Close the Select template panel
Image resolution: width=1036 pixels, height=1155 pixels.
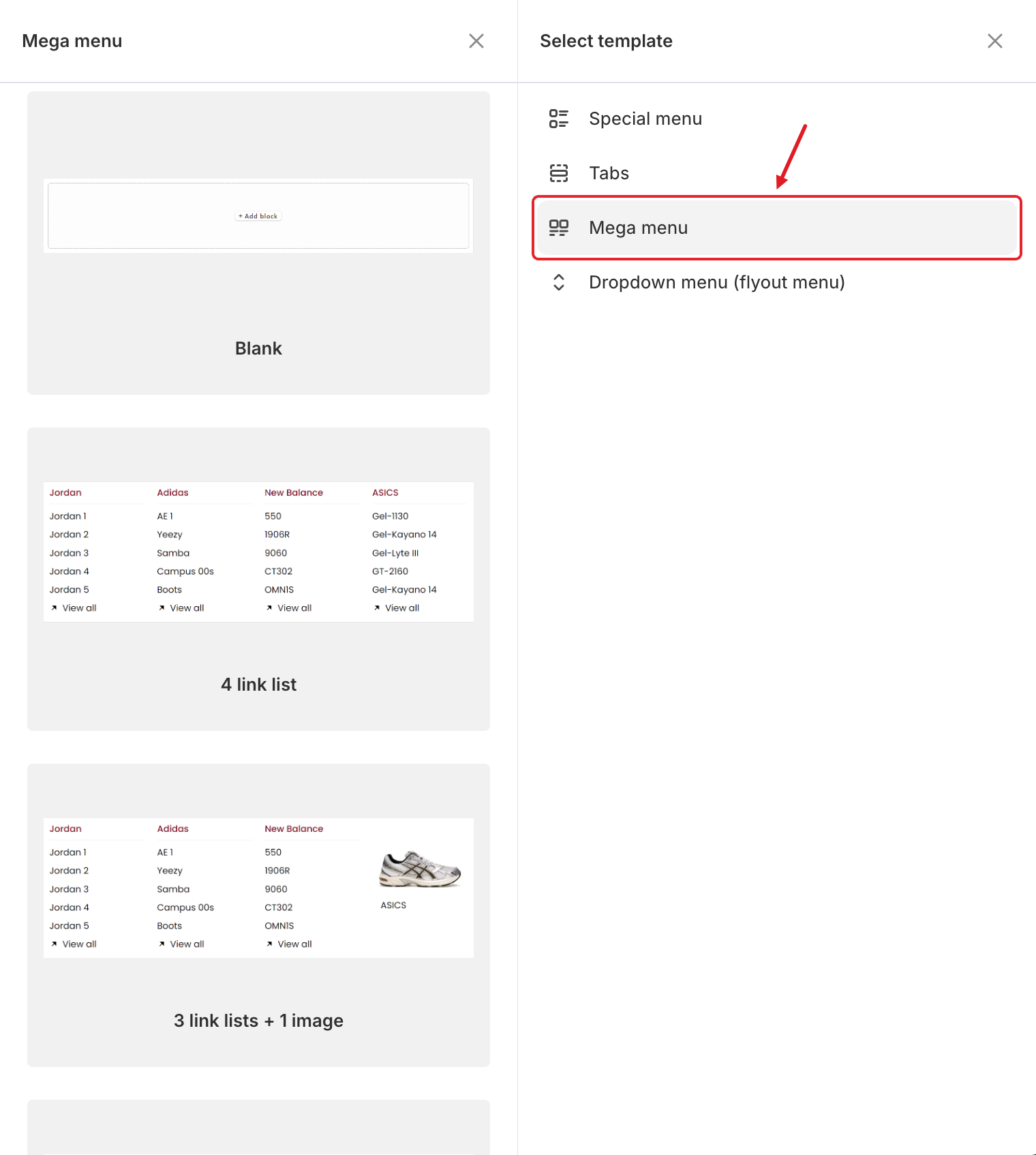[x=995, y=41]
